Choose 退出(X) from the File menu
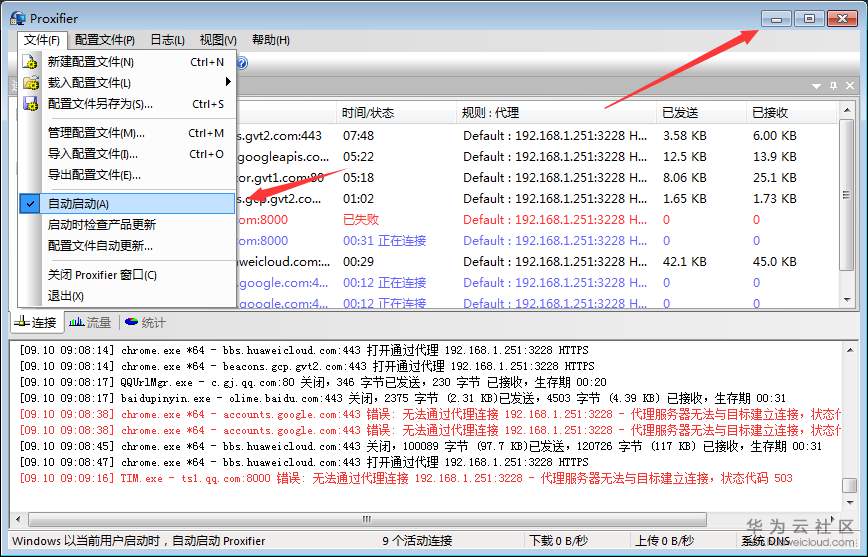Image resolution: width=868 pixels, height=557 pixels. (127, 296)
